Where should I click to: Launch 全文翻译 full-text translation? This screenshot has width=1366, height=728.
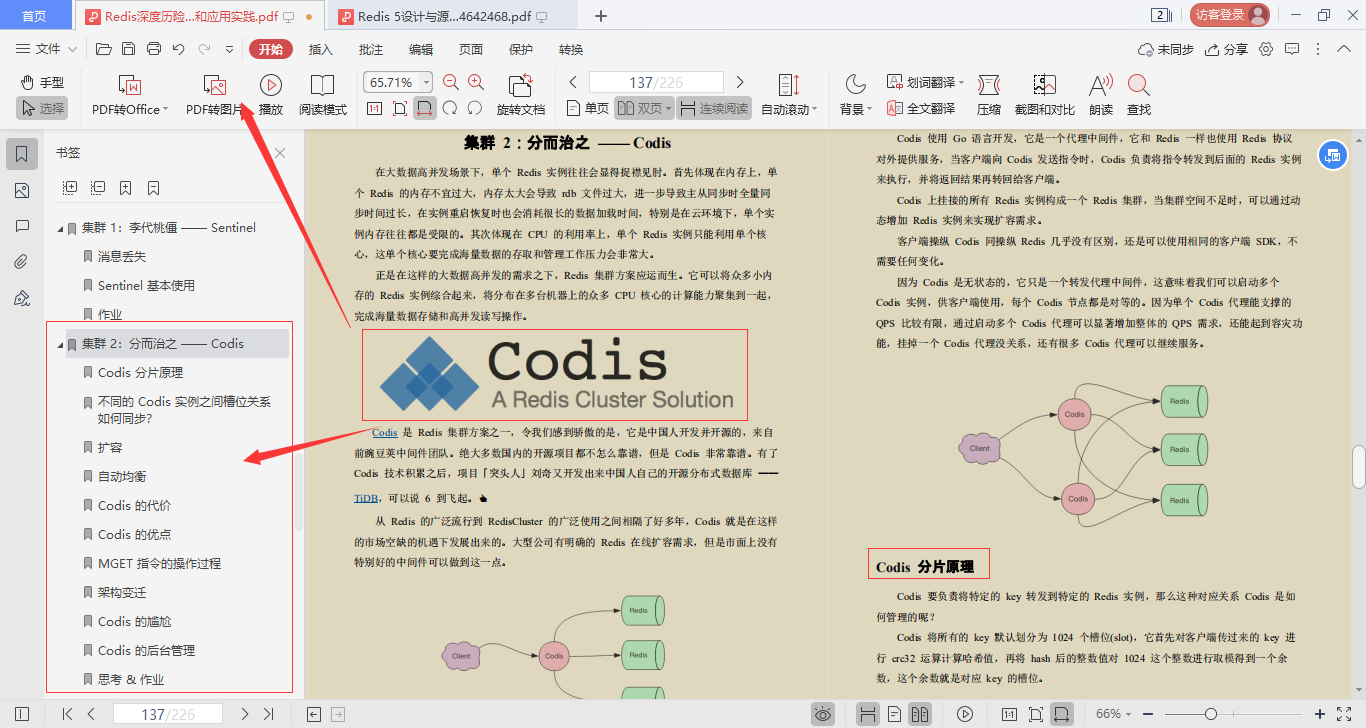921,108
